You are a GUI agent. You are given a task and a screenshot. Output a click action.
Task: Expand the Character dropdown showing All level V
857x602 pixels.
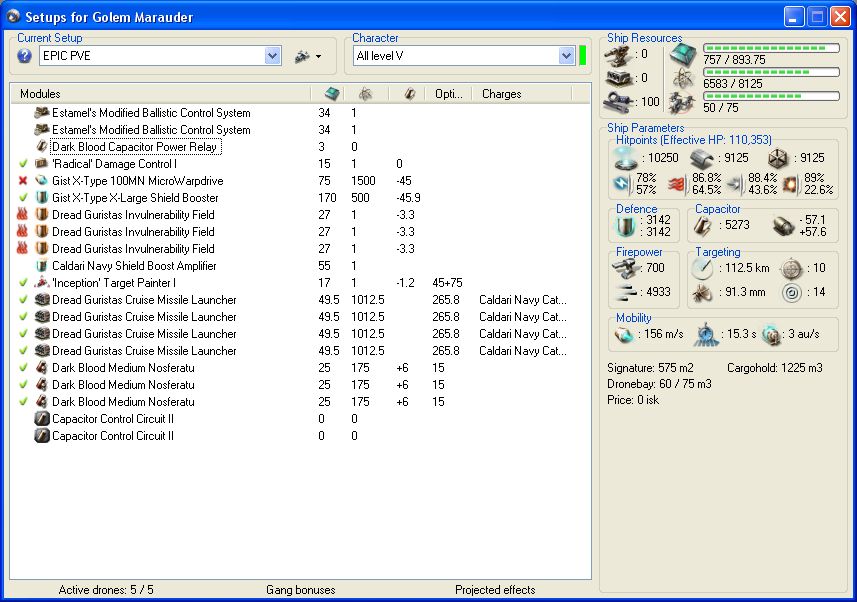coord(566,56)
